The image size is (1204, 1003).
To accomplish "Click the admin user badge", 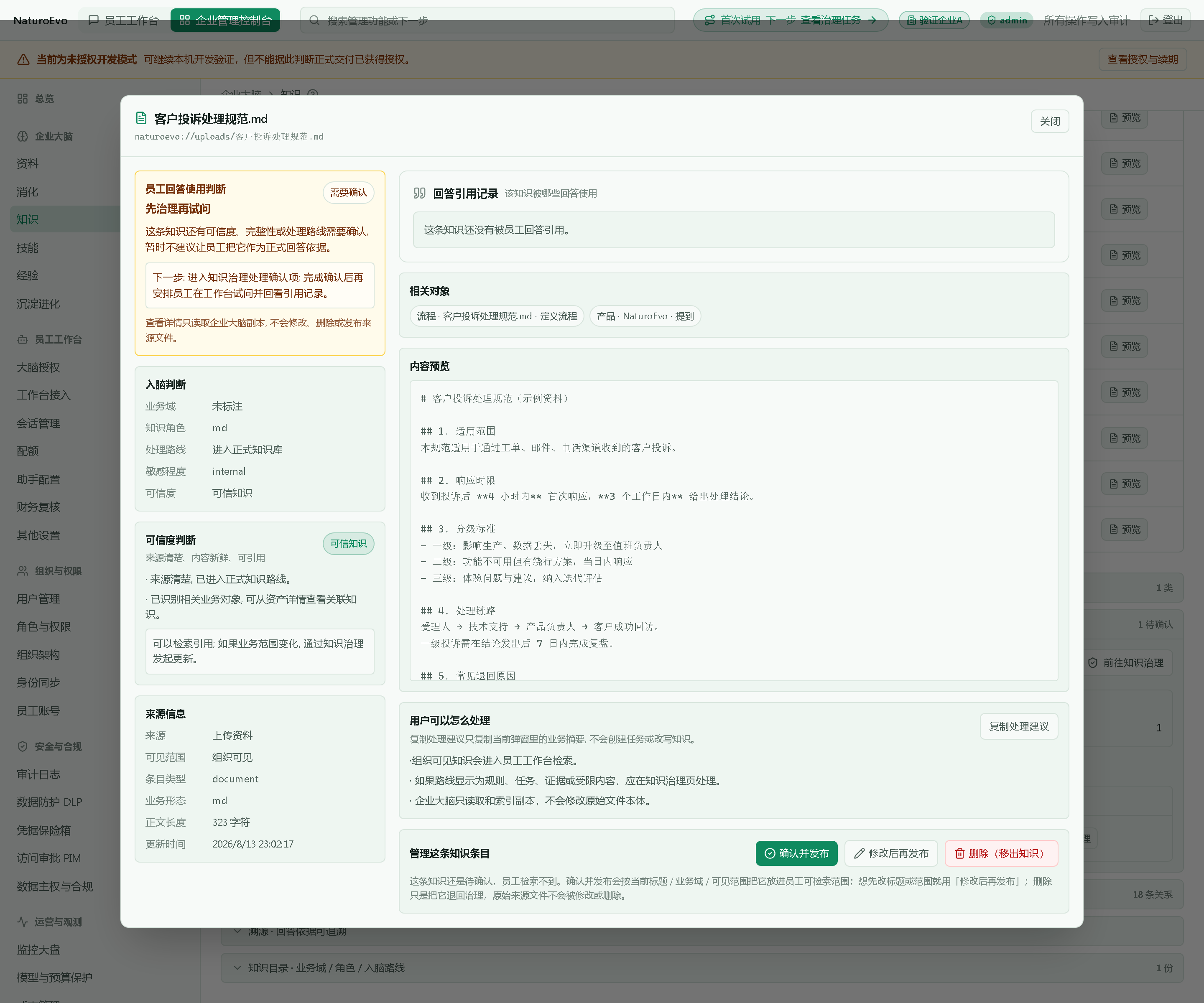I will pos(1007,20).
